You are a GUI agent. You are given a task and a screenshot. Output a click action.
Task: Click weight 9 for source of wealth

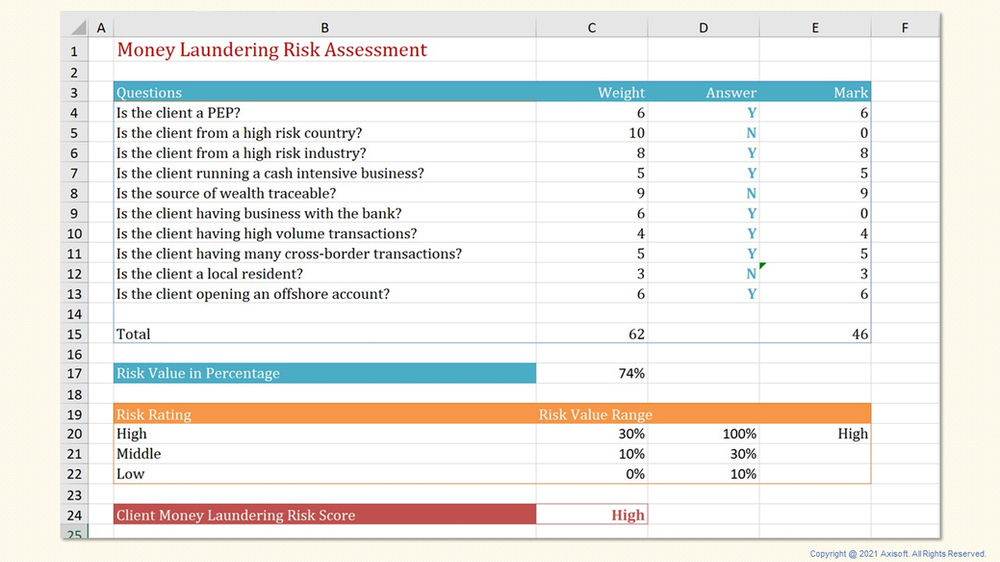point(592,193)
